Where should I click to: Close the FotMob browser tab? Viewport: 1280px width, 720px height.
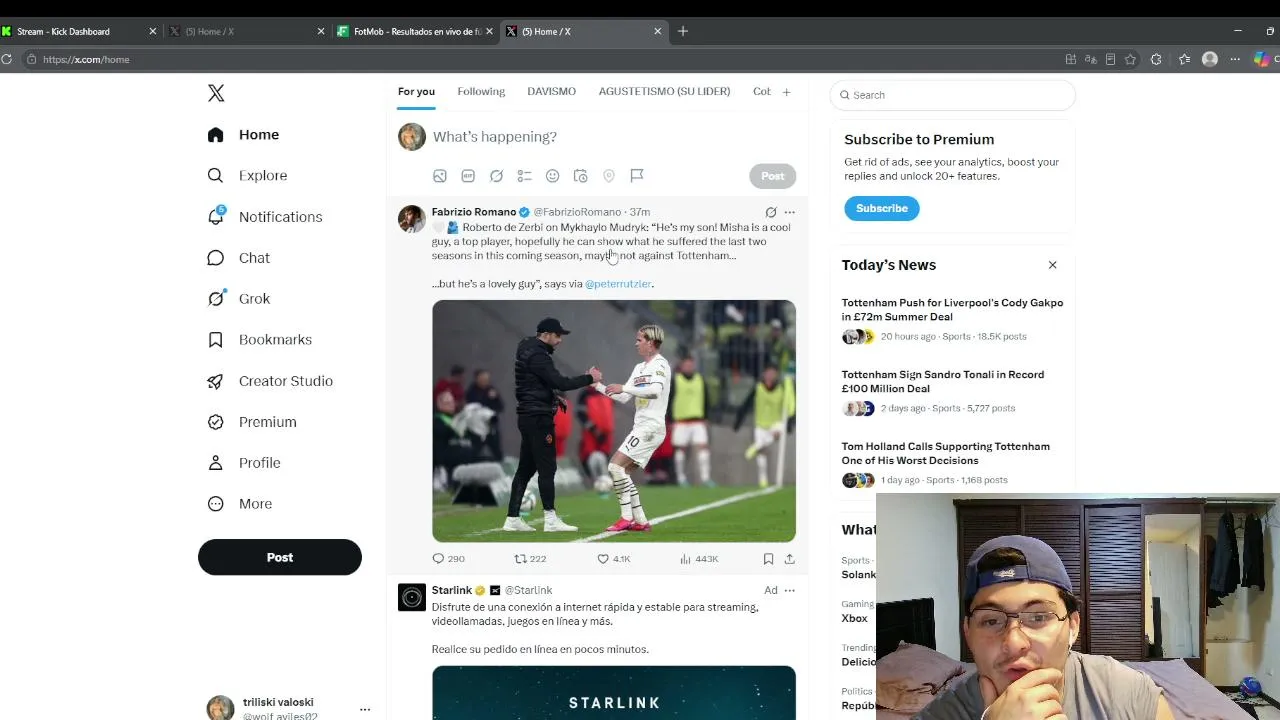(489, 31)
